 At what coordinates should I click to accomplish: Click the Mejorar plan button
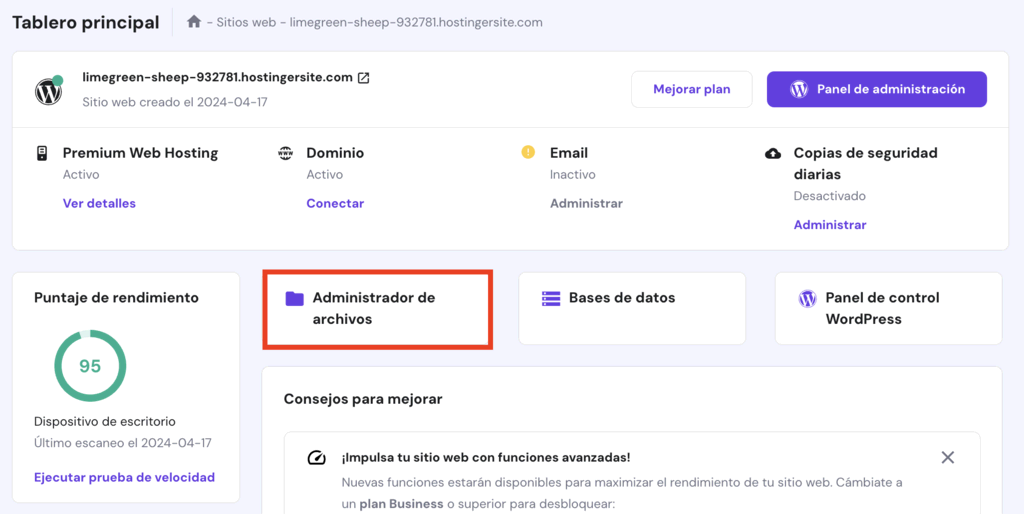click(692, 89)
